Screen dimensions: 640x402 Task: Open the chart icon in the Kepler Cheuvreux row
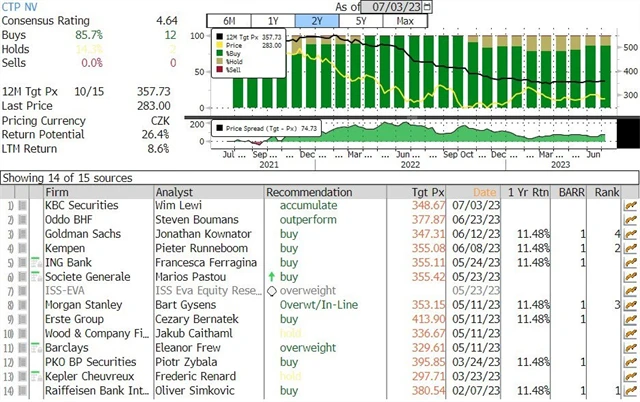pyautogui.click(x=631, y=377)
